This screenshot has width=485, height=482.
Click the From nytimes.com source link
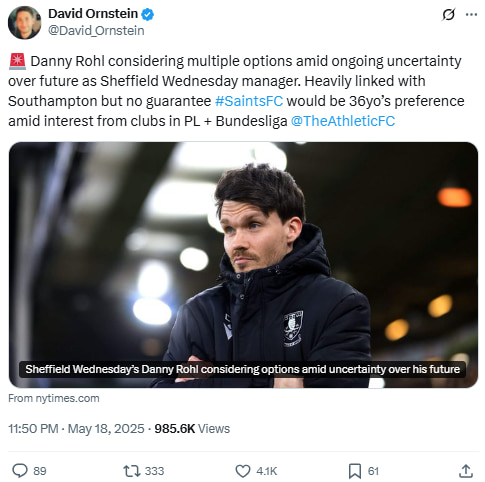[54, 398]
